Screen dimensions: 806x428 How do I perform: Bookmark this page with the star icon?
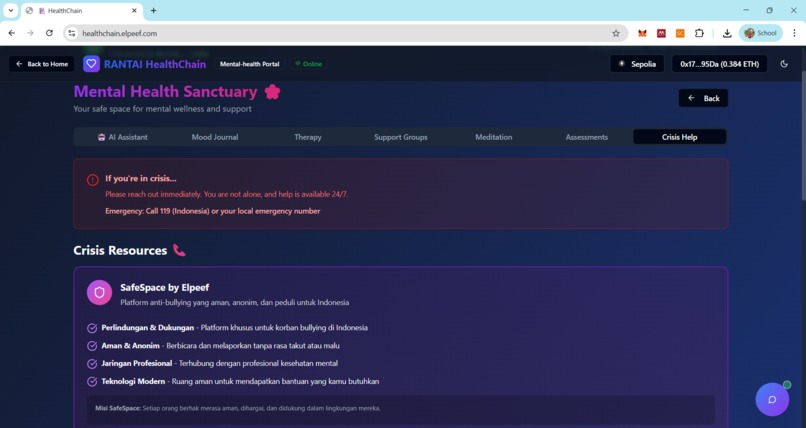[616, 33]
